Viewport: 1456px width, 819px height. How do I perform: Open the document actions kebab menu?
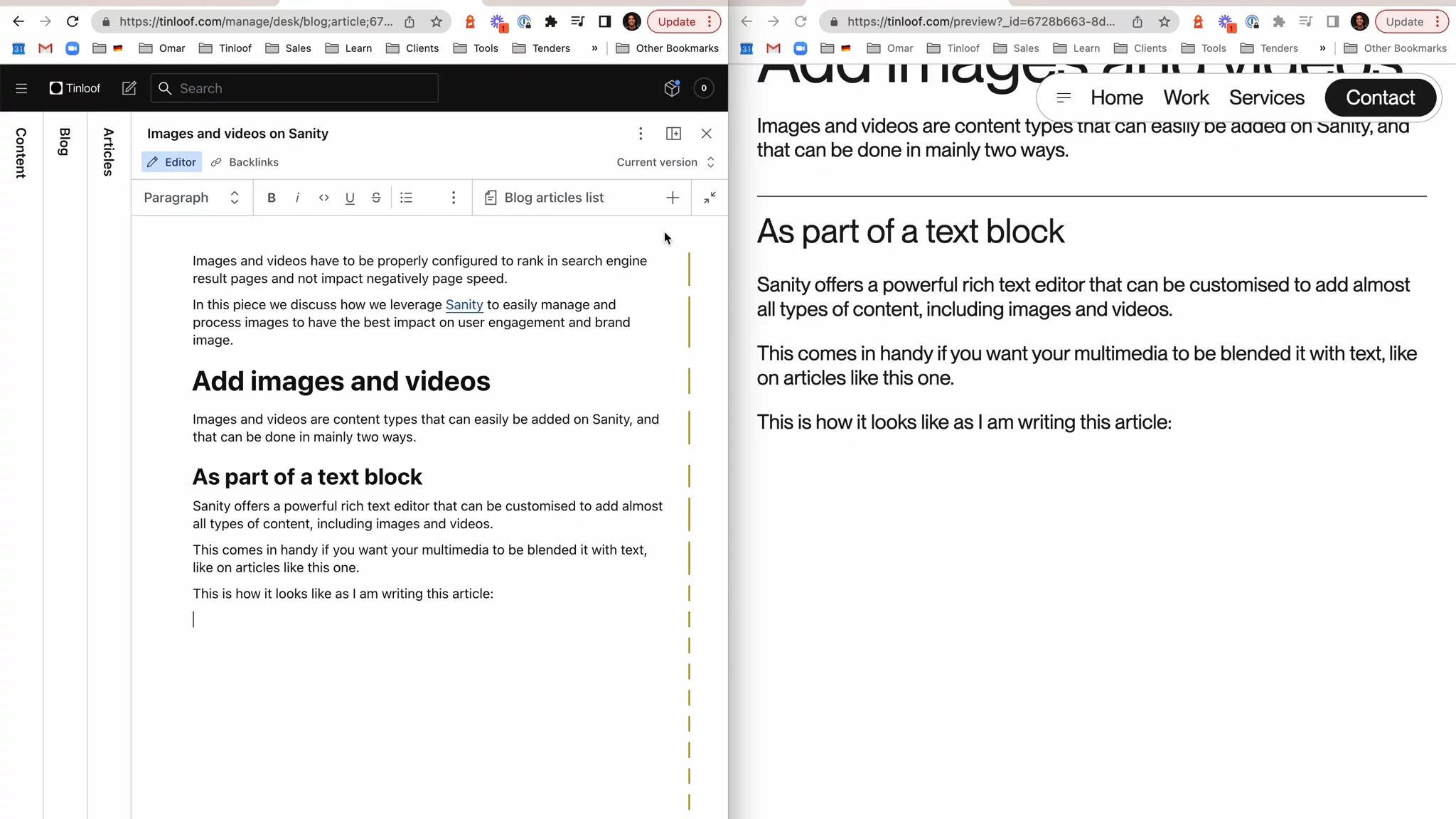(x=641, y=134)
